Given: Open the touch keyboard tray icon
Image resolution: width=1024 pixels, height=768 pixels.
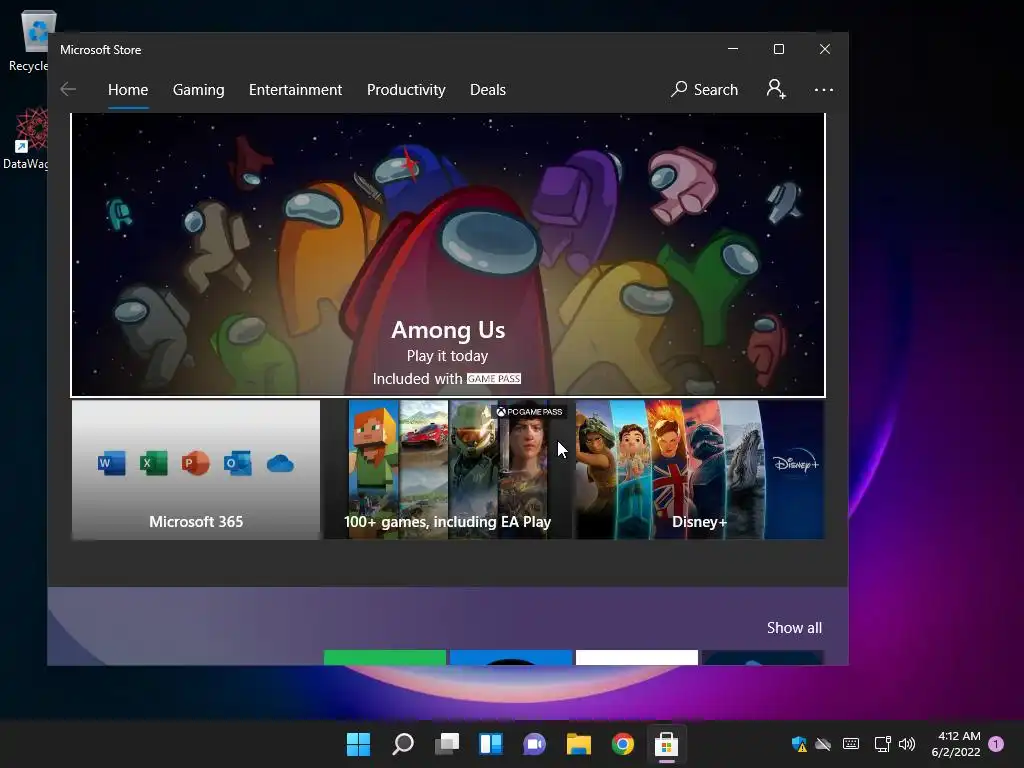Looking at the screenshot, I should pos(851,744).
